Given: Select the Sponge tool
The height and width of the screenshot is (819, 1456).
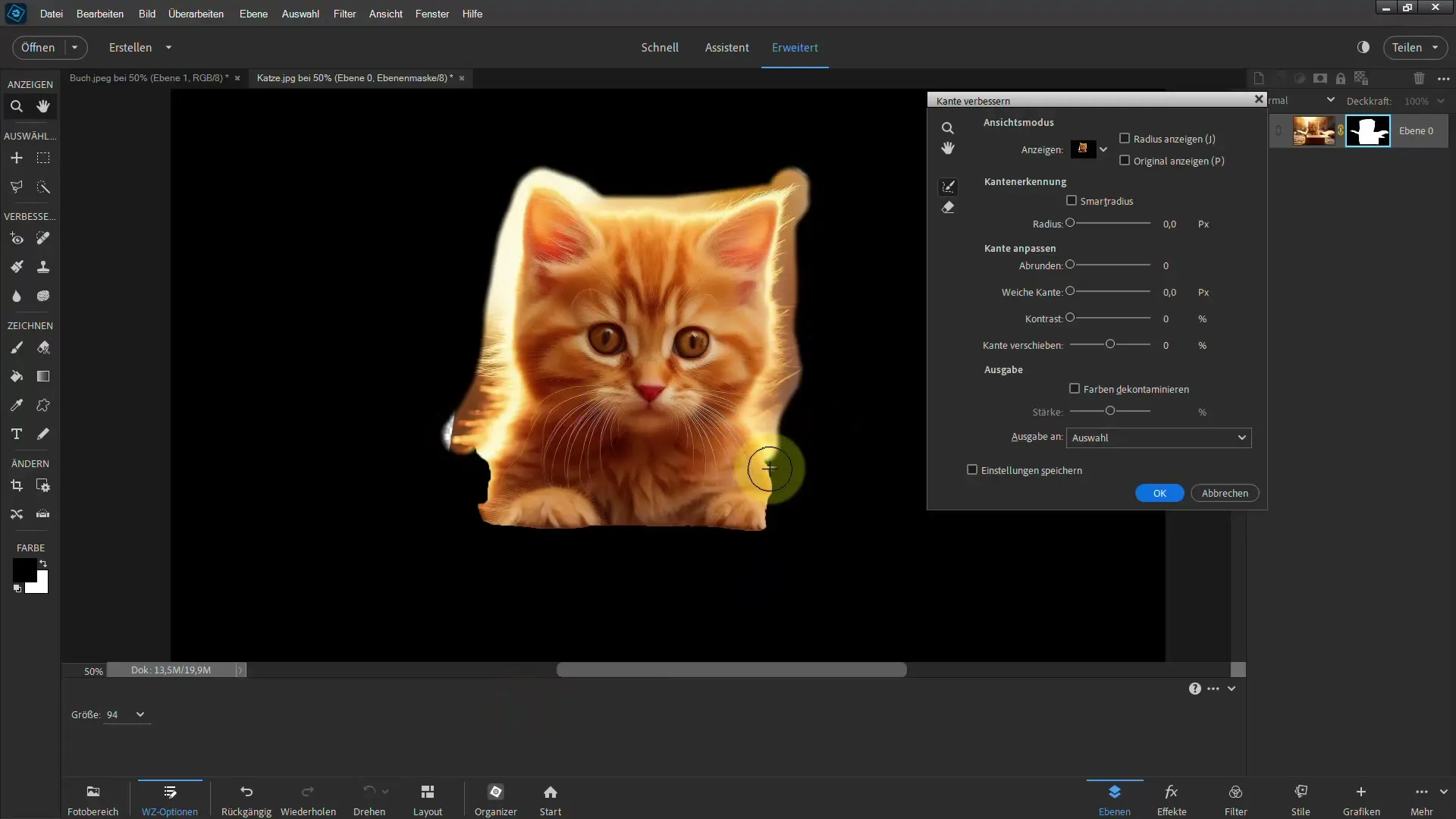Looking at the screenshot, I should pos(43,296).
